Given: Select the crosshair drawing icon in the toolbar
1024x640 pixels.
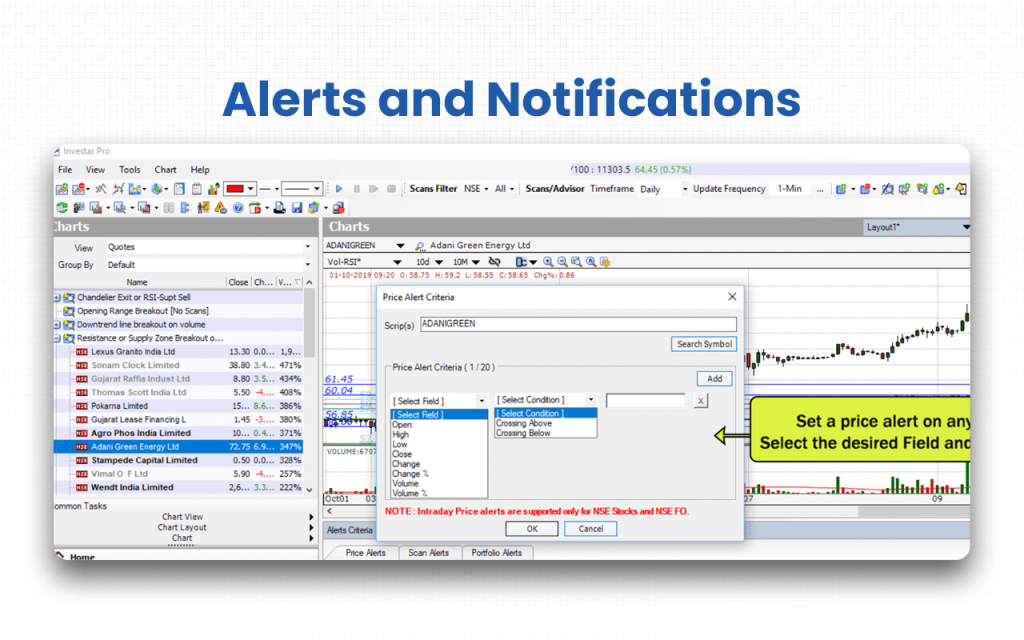Looking at the screenshot, I should [x=99, y=189].
